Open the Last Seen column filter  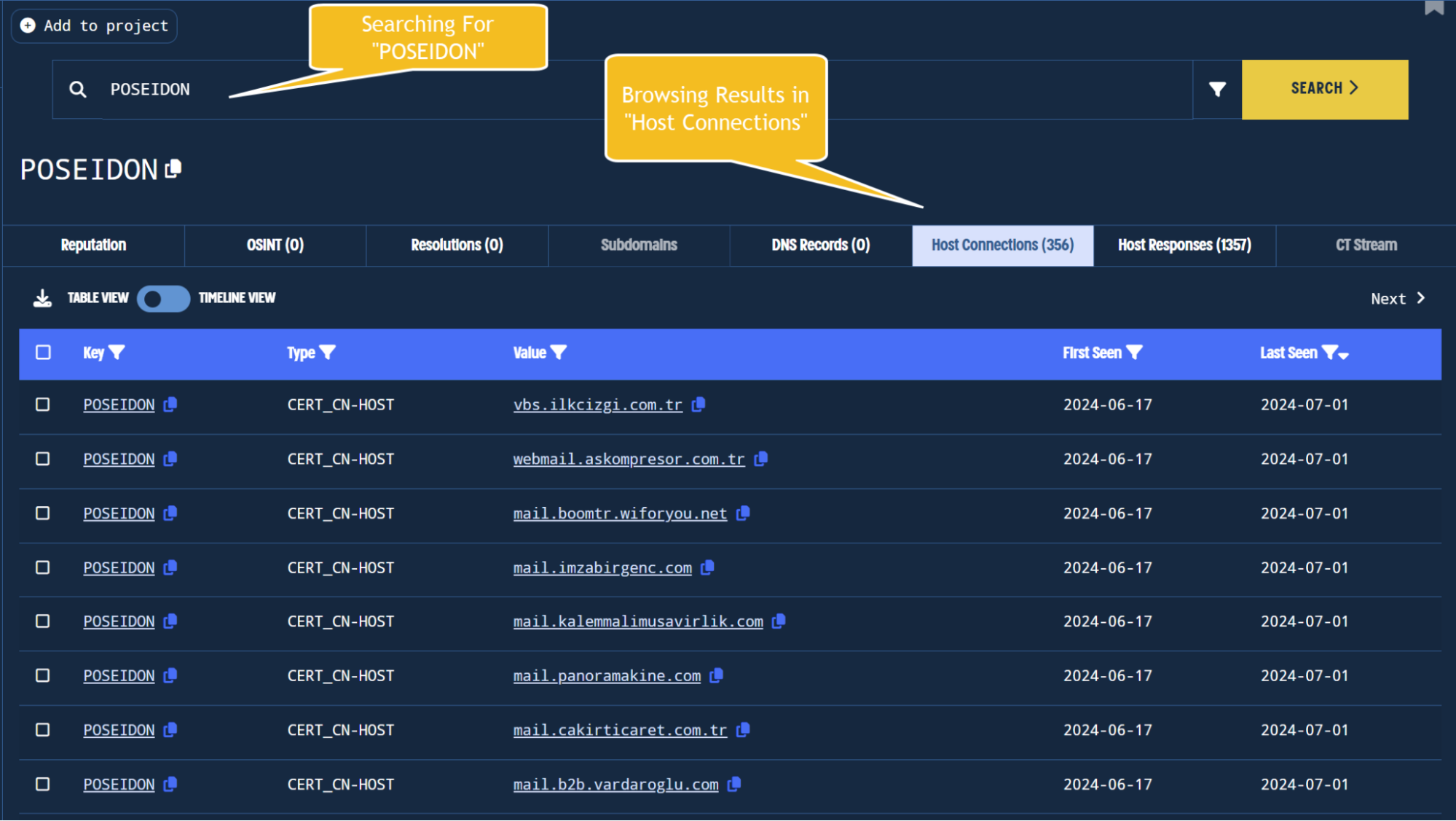[1329, 353]
